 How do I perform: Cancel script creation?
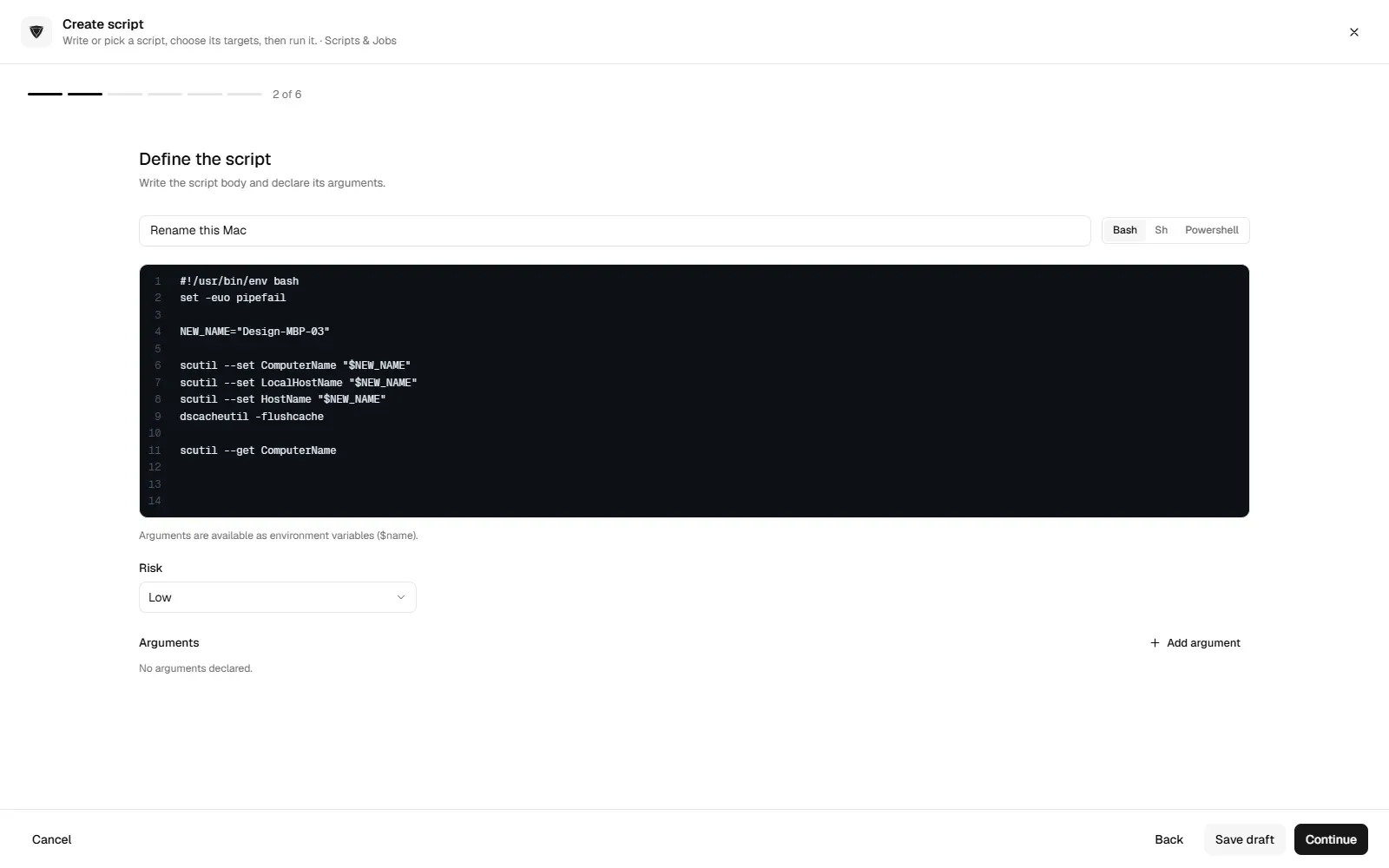[52, 839]
